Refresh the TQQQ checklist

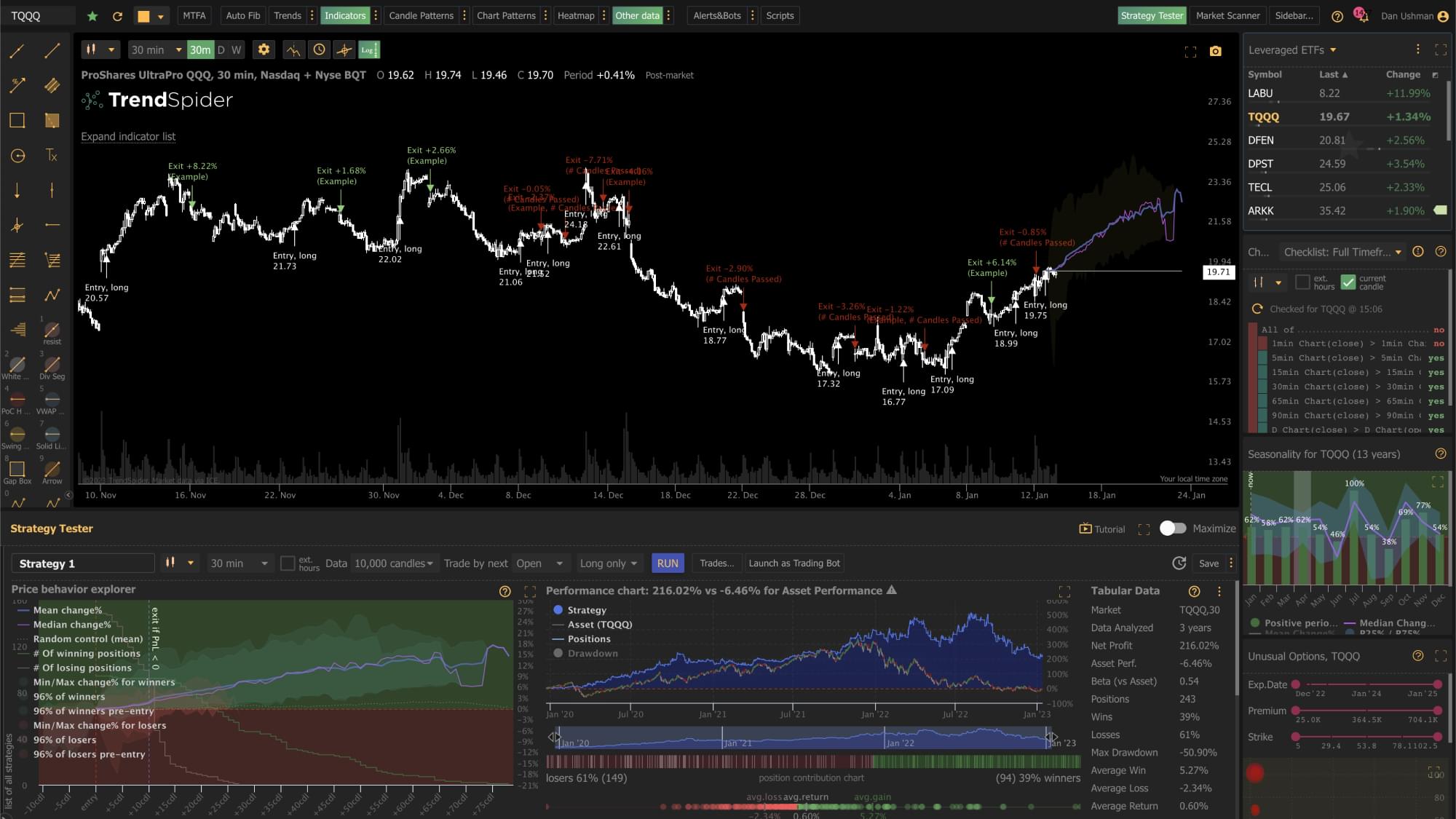click(x=1257, y=309)
